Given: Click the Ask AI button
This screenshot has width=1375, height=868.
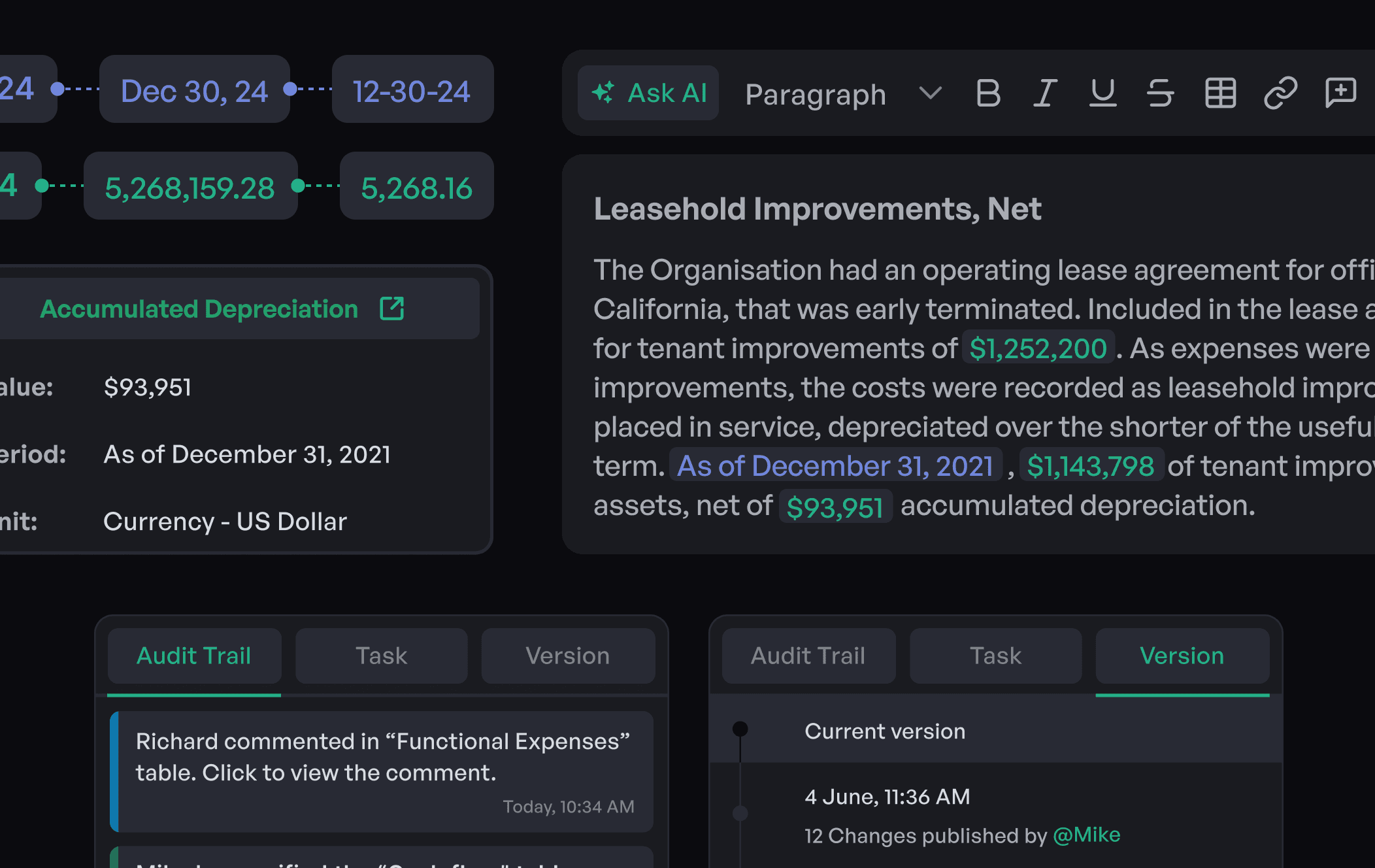Looking at the screenshot, I should click(x=648, y=93).
